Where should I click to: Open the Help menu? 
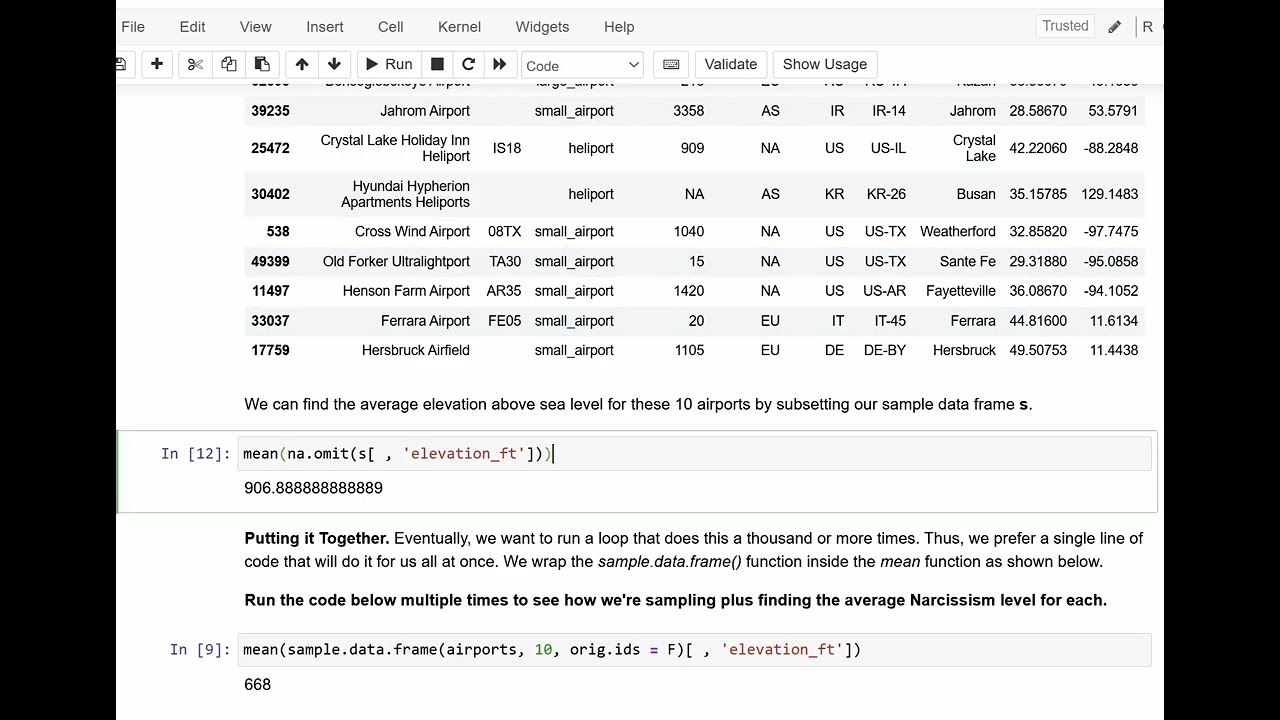[619, 27]
